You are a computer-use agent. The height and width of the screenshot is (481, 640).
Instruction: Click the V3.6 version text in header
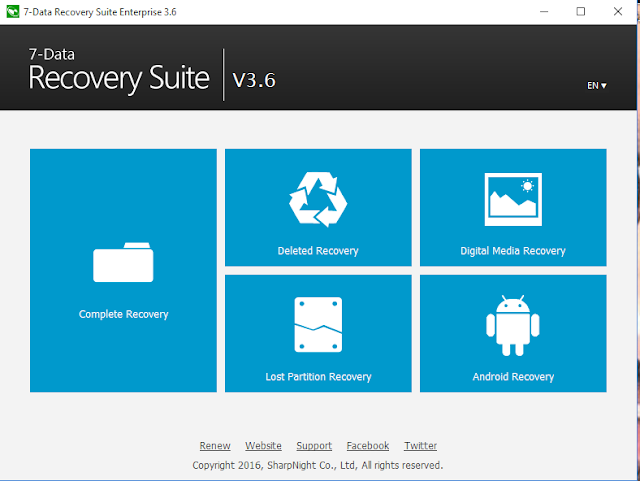coord(254,80)
